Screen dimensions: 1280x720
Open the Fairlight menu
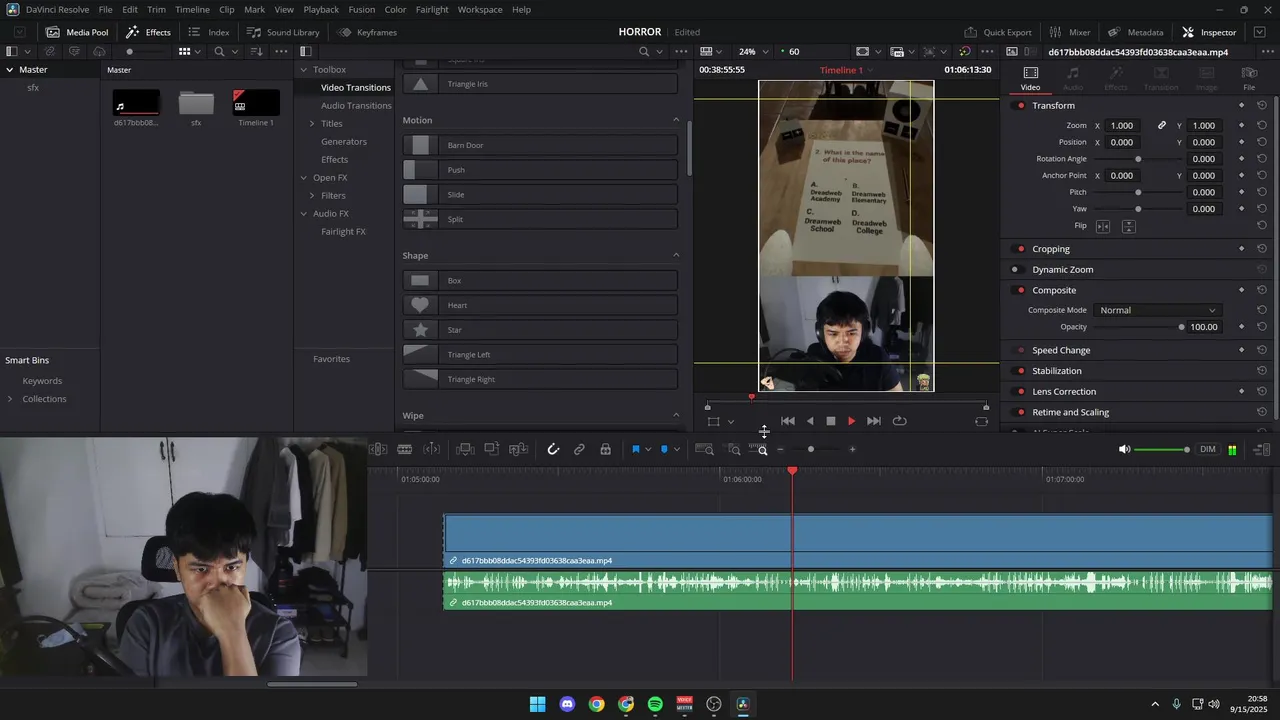tap(432, 9)
